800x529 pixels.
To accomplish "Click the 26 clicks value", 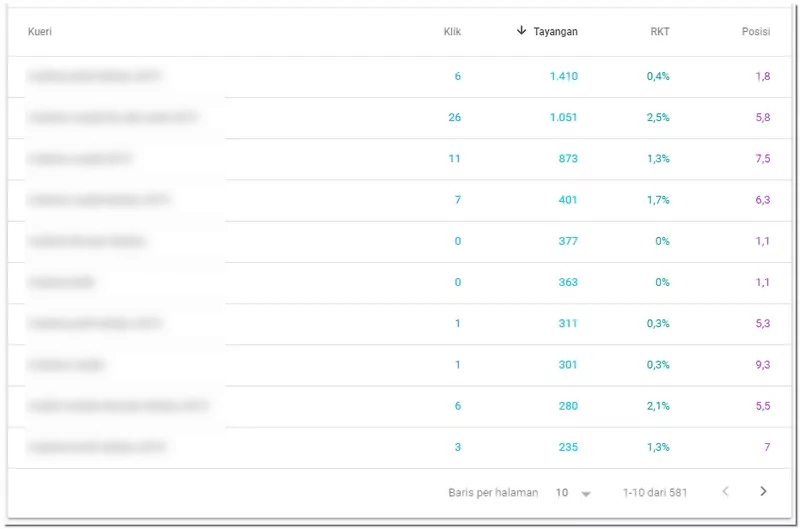I will click(x=455, y=117).
